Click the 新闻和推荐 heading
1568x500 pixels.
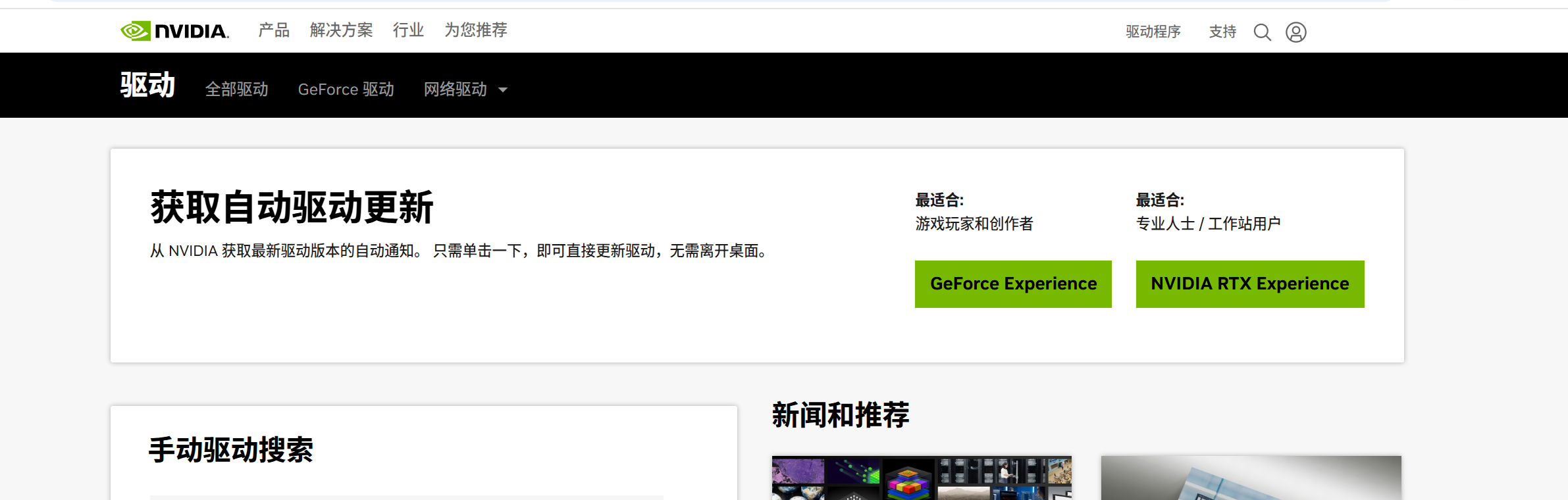pyautogui.click(x=841, y=415)
